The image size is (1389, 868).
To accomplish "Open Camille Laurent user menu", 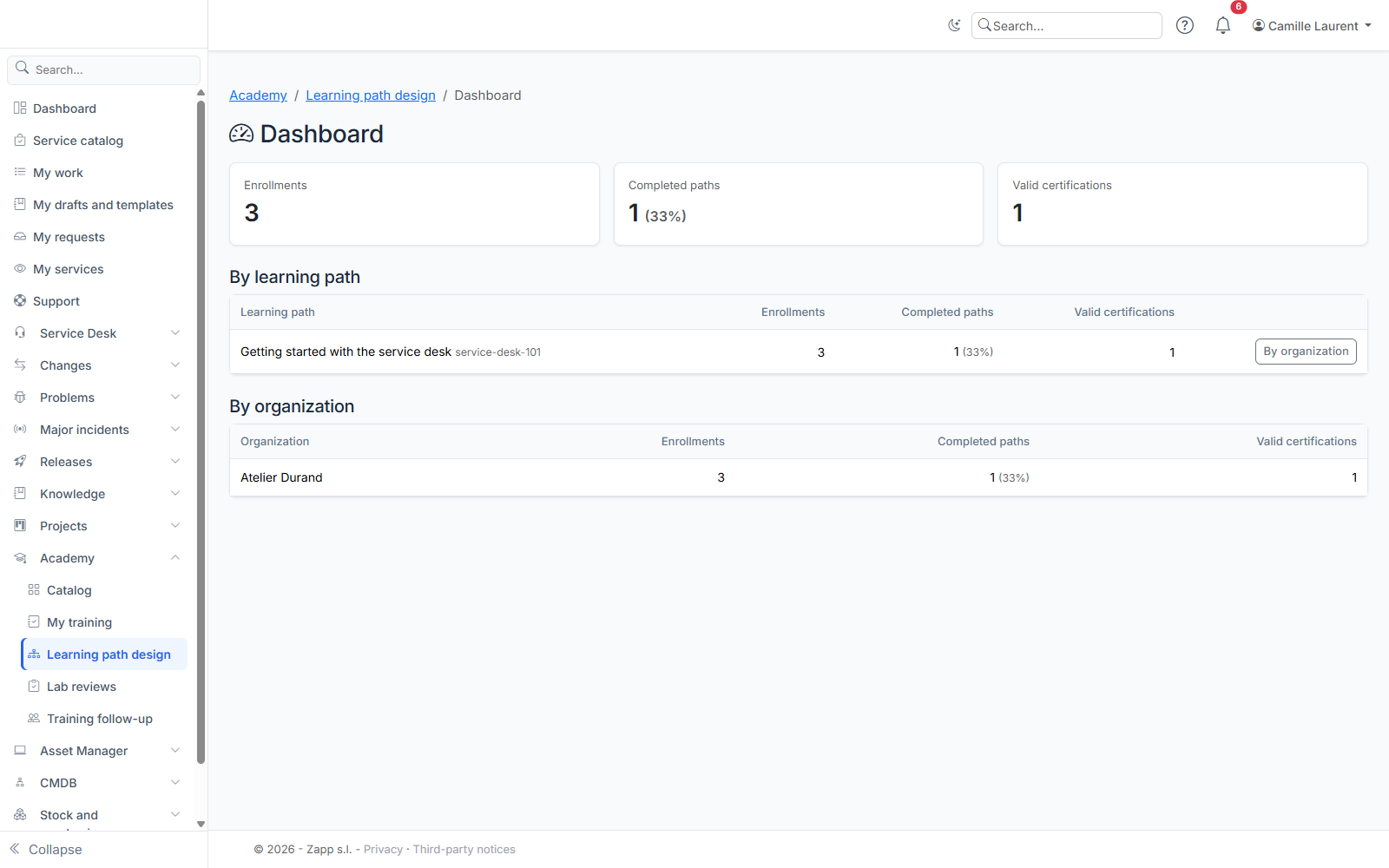I will (x=1312, y=26).
